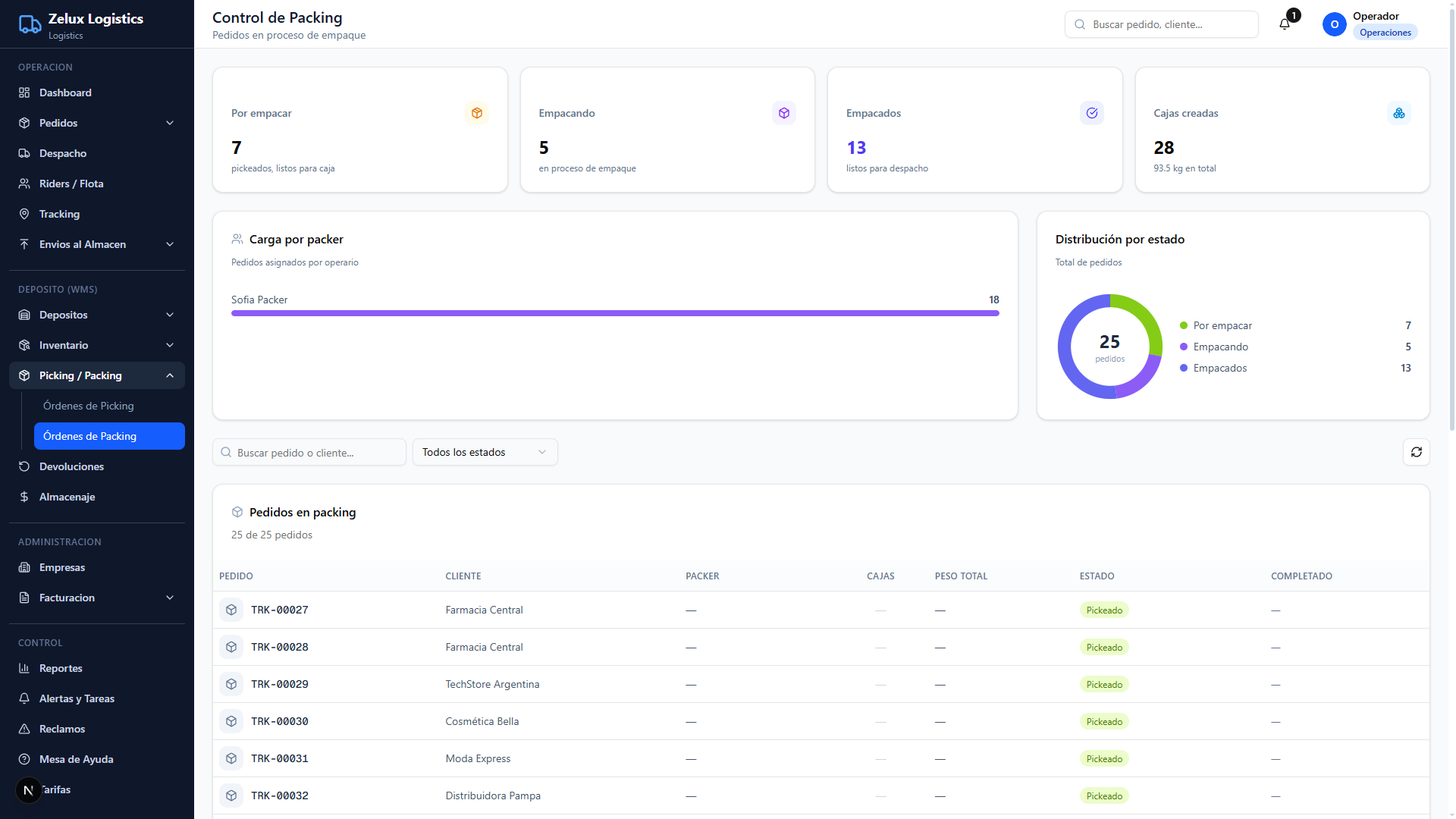This screenshot has width=1456, height=819.
Task: Expand Envios al Almacen submenu
Action: coord(97,244)
